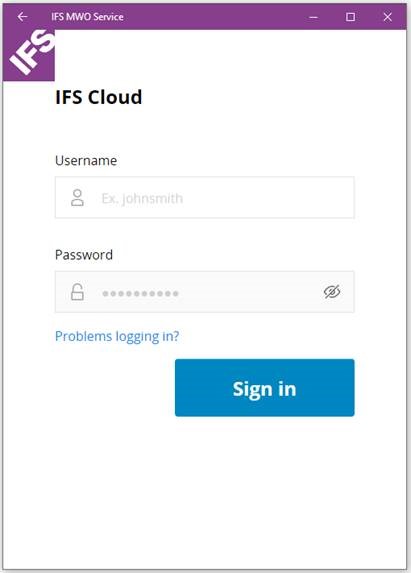Click empty white area below Sign in
Screen dimensions: 411x573
click(x=205, y=493)
